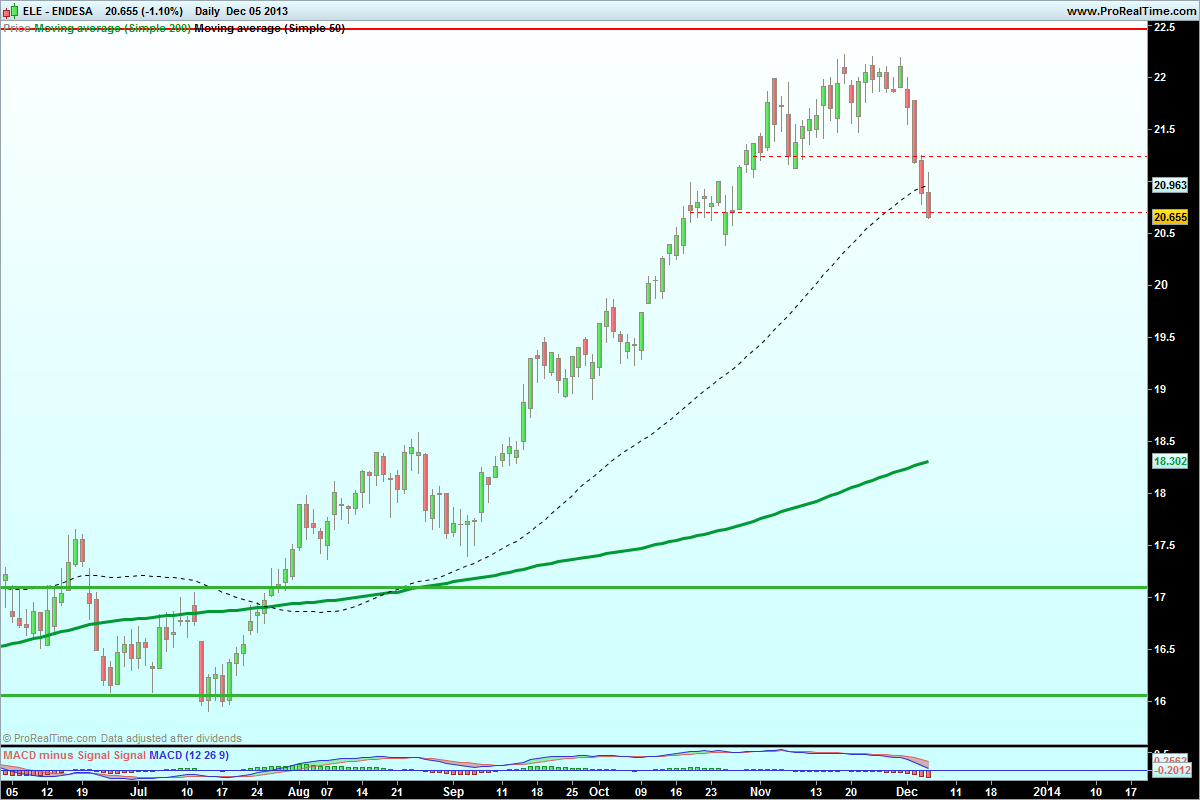Click the Dec 05 2013 date label
The width and height of the screenshot is (1200, 800).
point(259,11)
